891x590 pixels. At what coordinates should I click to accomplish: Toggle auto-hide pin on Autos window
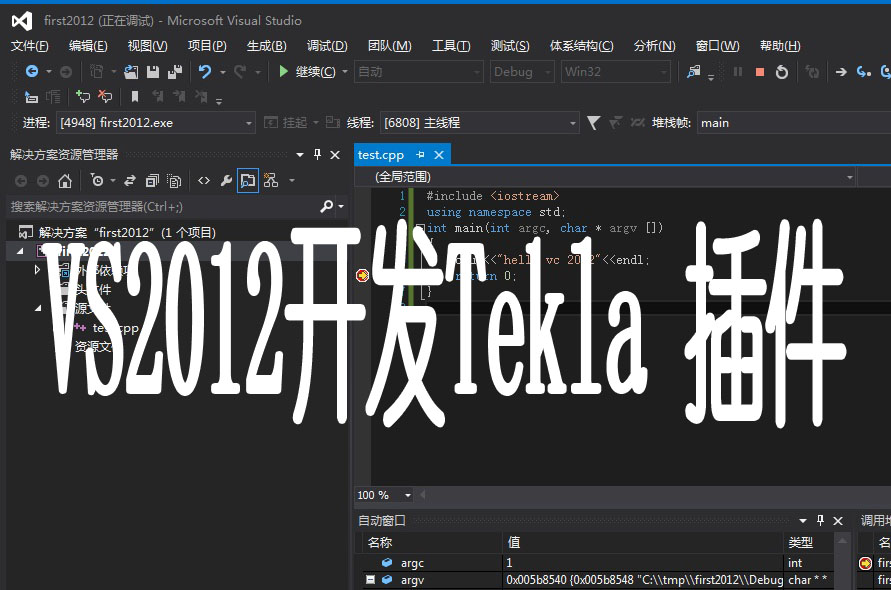point(820,520)
